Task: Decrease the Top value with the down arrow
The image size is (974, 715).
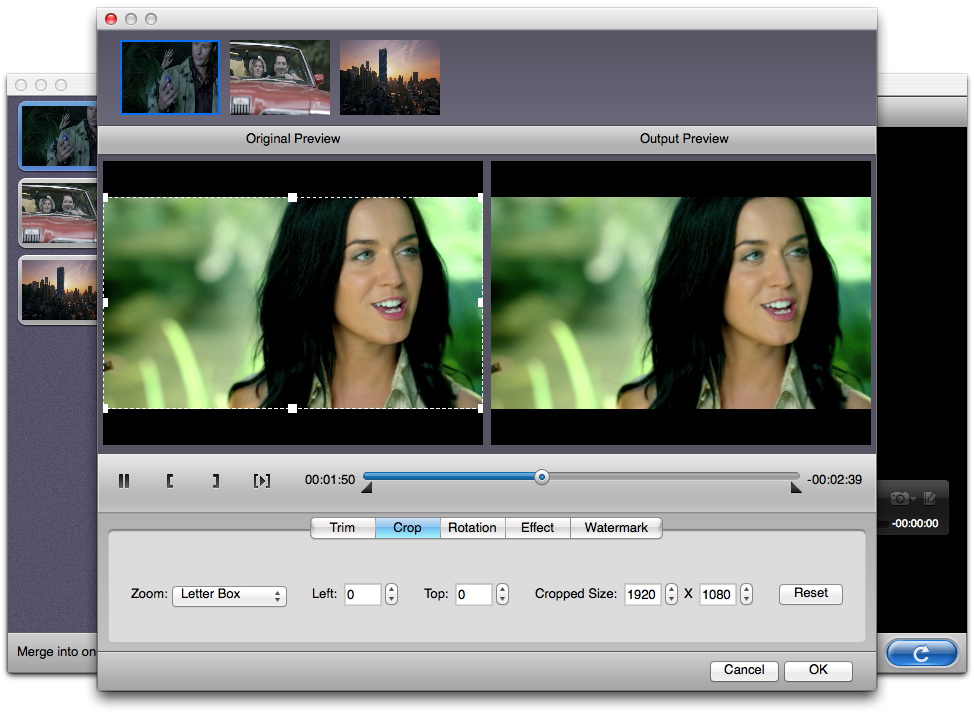Action: 503,599
